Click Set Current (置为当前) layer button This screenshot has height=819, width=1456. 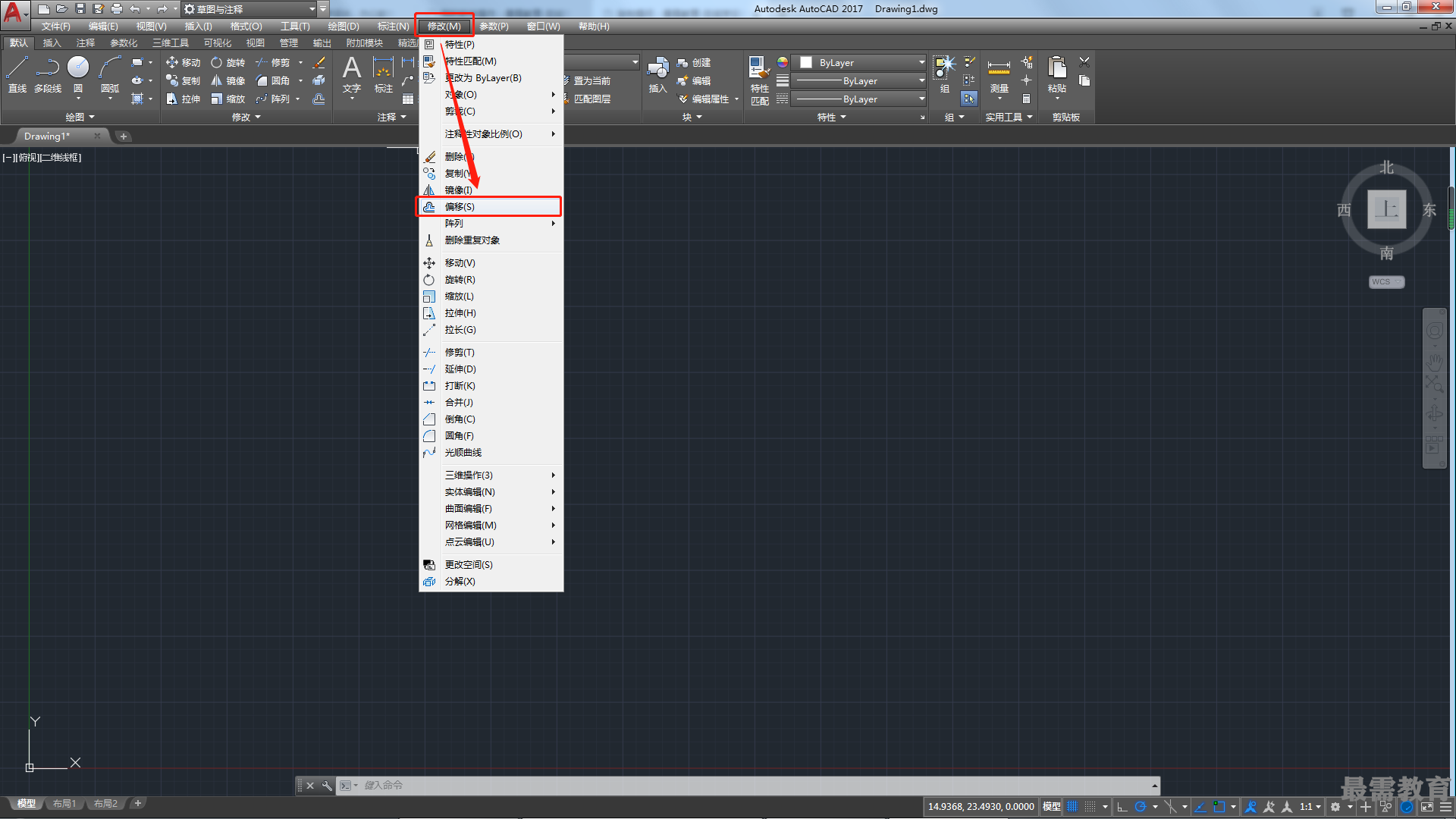[586, 80]
